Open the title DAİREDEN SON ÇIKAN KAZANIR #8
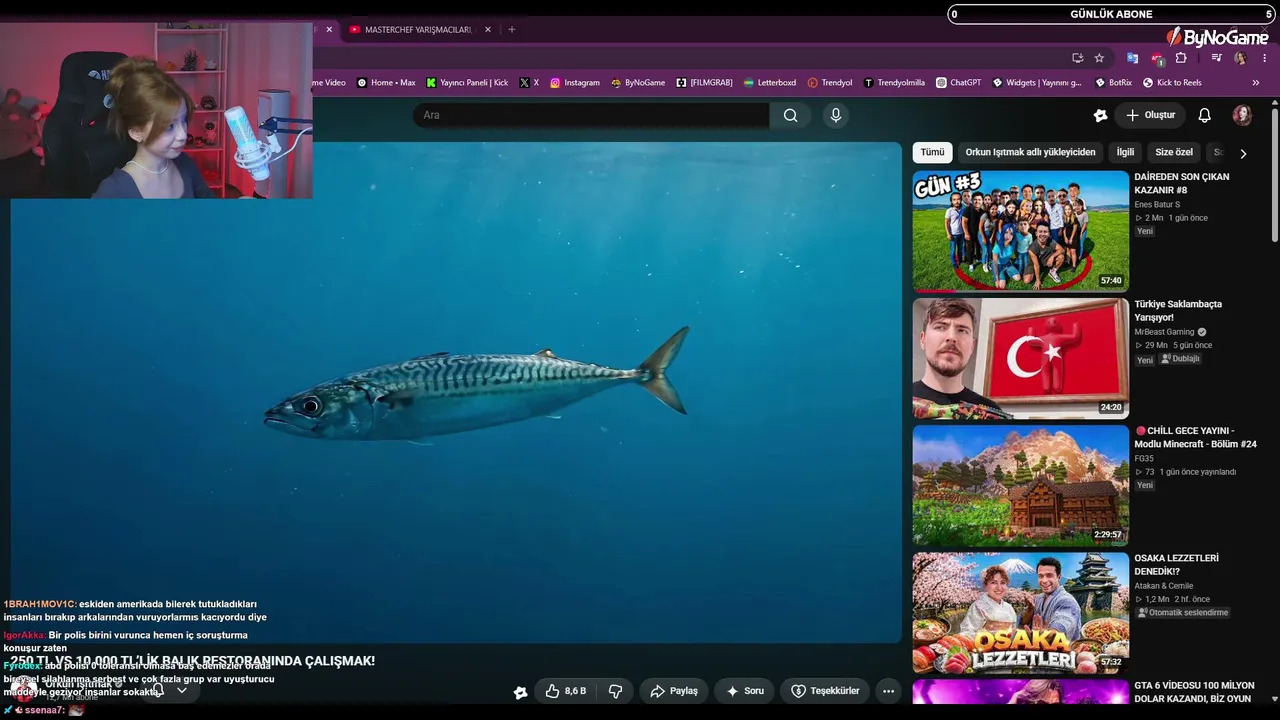Viewport: 1280px width, 720px height. [x=1182, y=183]
